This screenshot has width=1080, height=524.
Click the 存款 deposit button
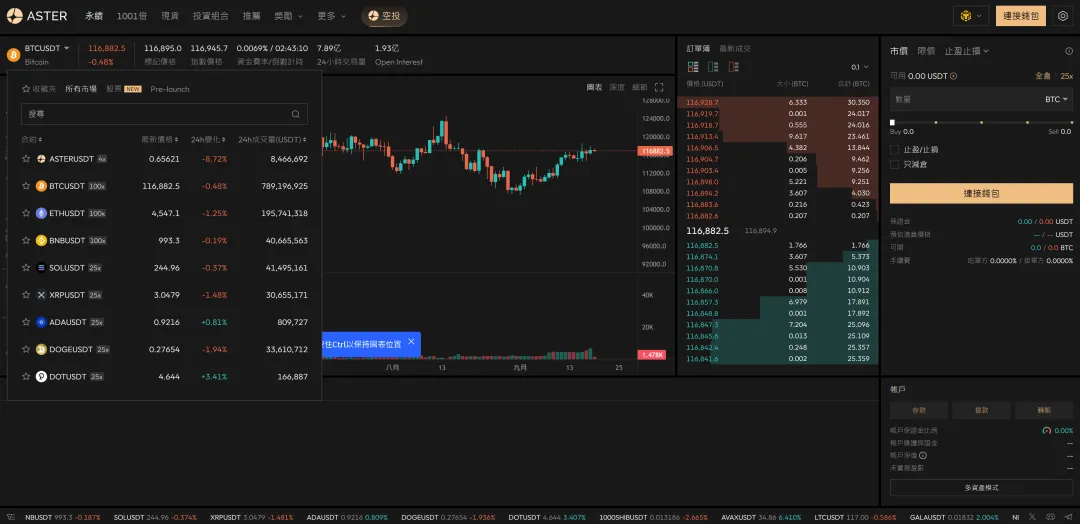[x=919, y=410]
